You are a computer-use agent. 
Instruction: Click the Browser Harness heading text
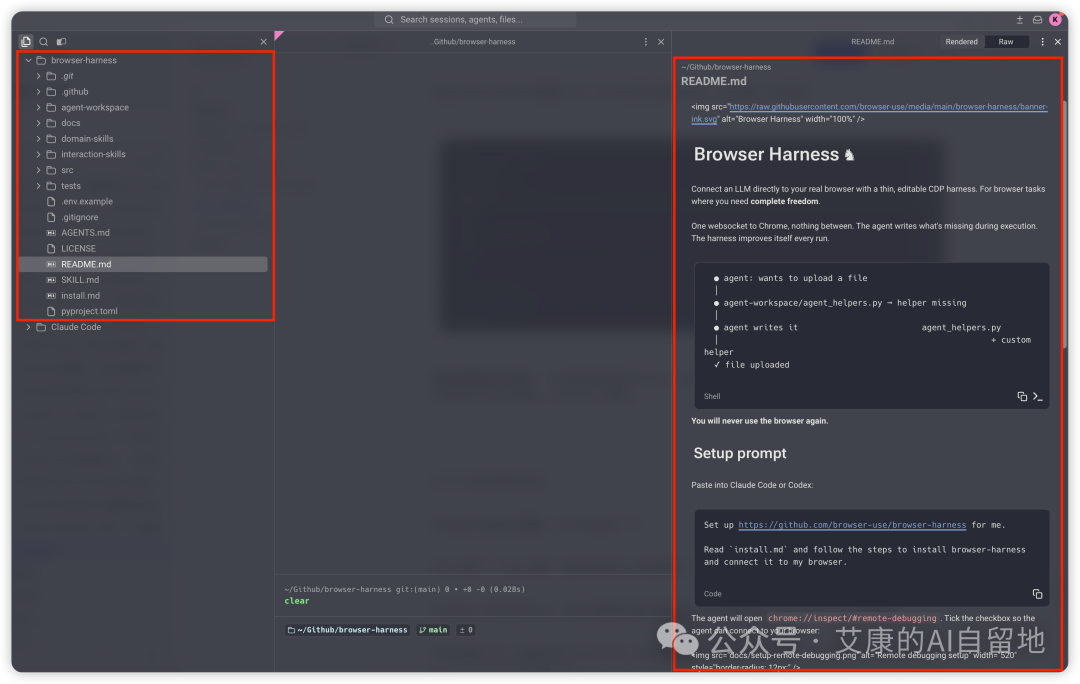pyautogui.click(x=766, y=154)
